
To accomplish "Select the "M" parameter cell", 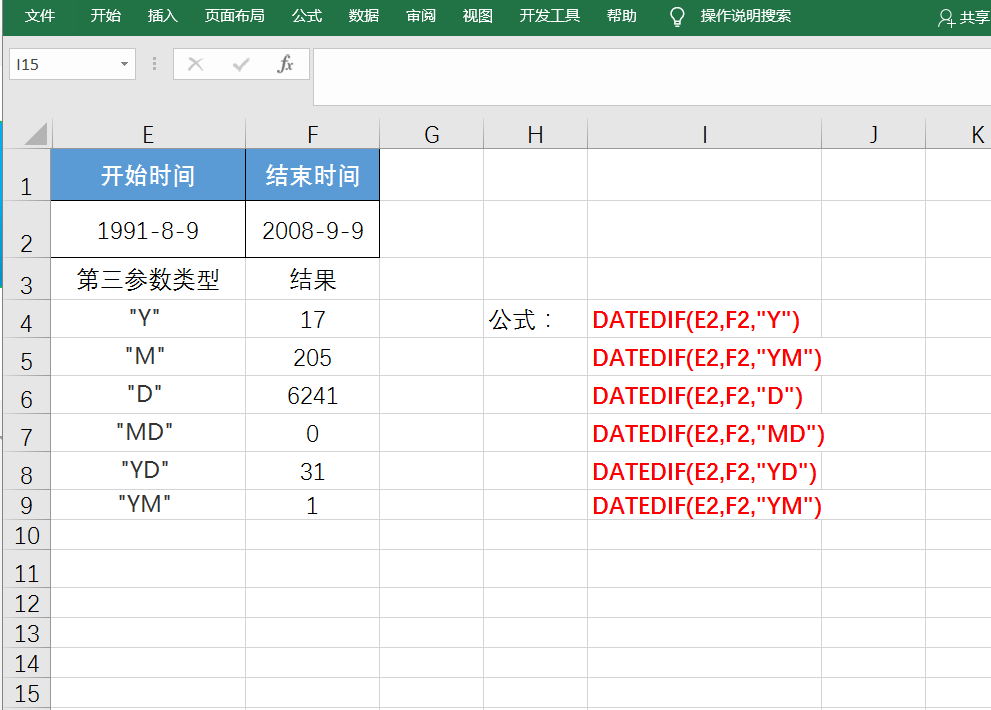I will click(148, 357).
